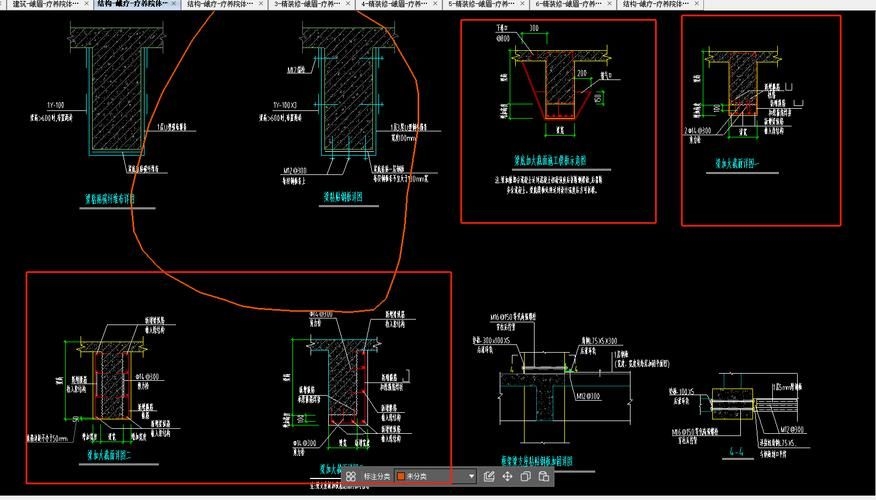Select the active 结构-破疗-疗养院体 tab
876x500 pixels.
132,4
